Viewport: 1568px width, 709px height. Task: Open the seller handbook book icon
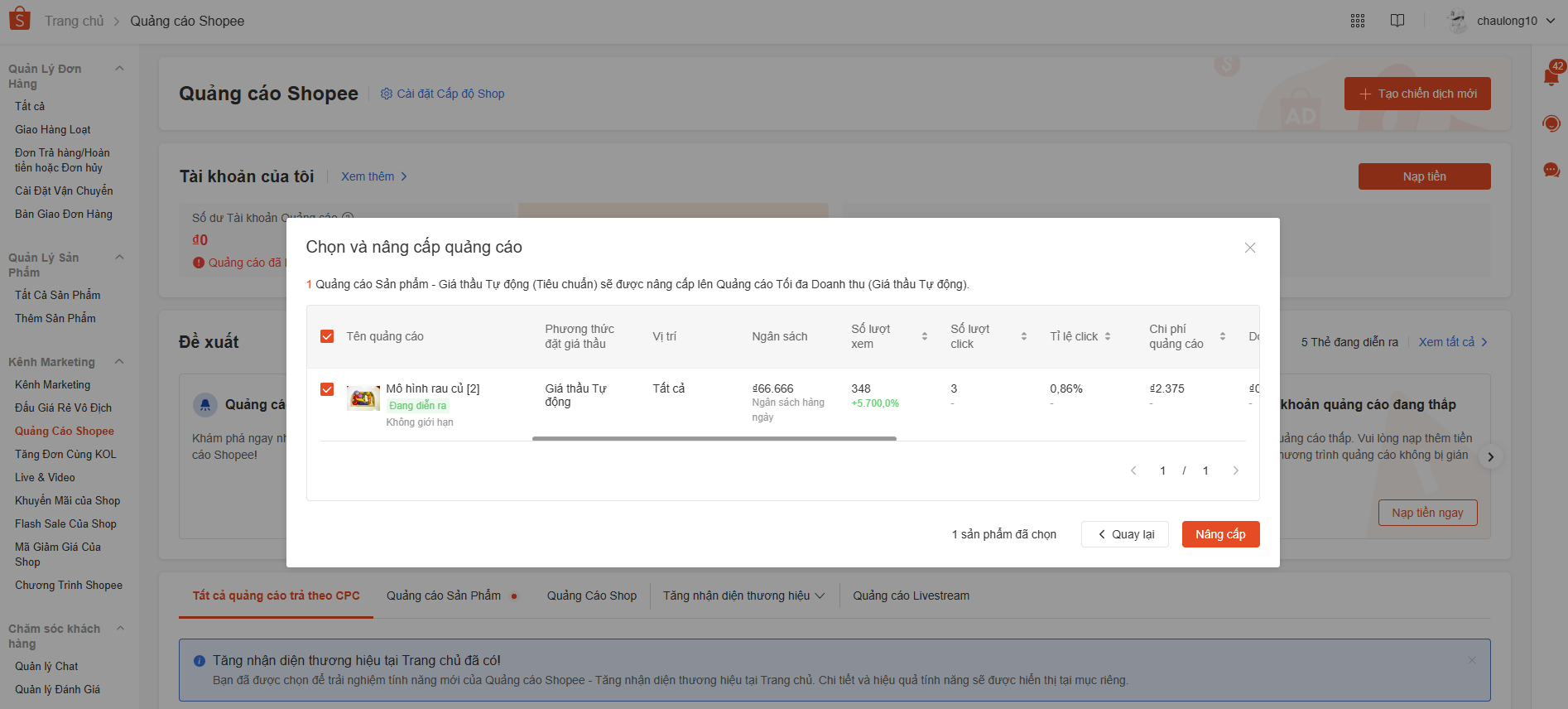click(1397, 21)
